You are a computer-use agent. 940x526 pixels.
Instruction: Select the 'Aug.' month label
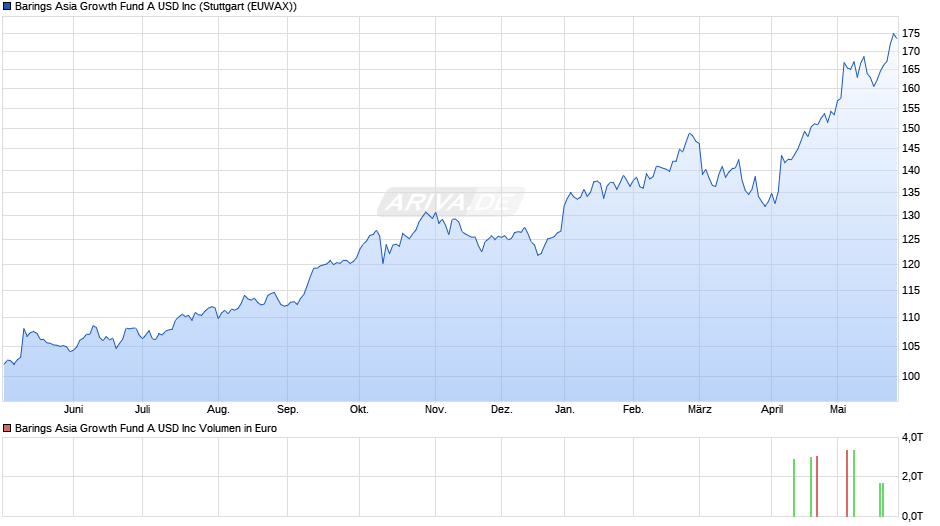[x=218, y=410]
